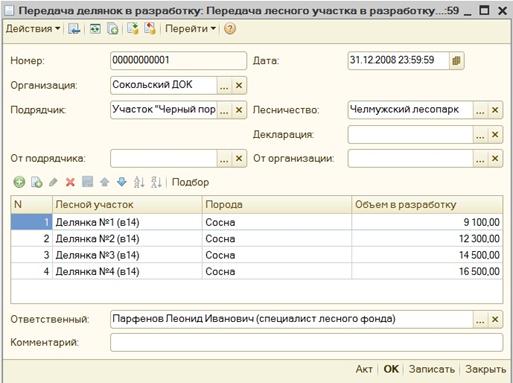Clear the Организация field
Viewport: 513px width, 383px height.
point(239,86)
